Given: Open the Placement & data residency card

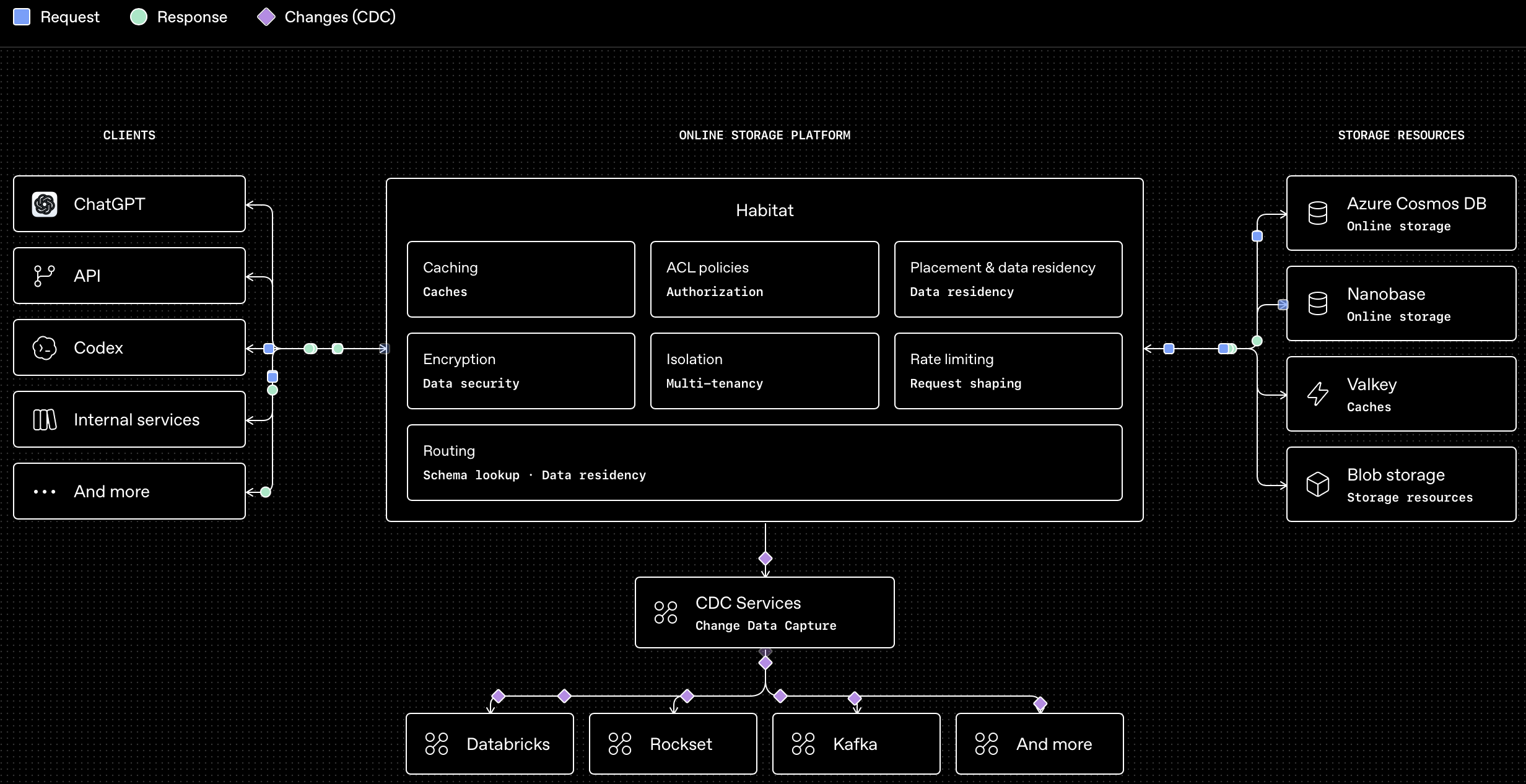Looking at the screenshot, I should (x=1008, y=279).
